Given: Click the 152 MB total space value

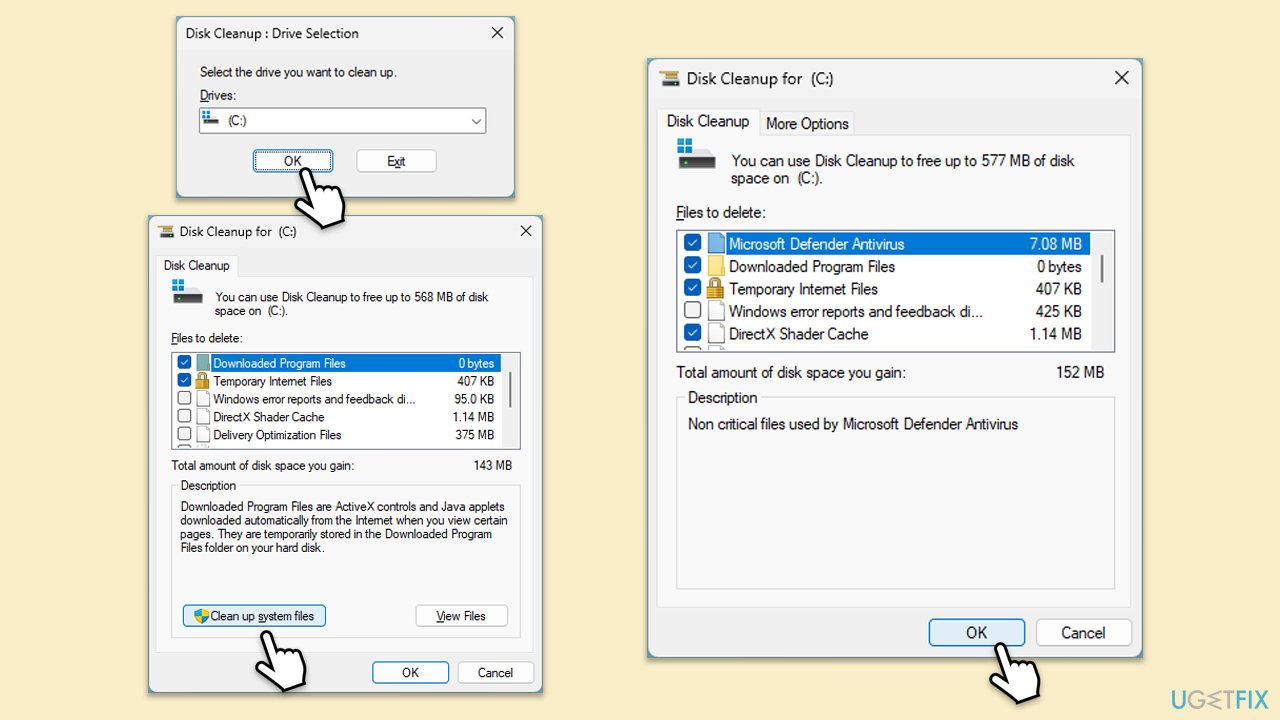Looking at the screenshot, I should coord(1080,372).
